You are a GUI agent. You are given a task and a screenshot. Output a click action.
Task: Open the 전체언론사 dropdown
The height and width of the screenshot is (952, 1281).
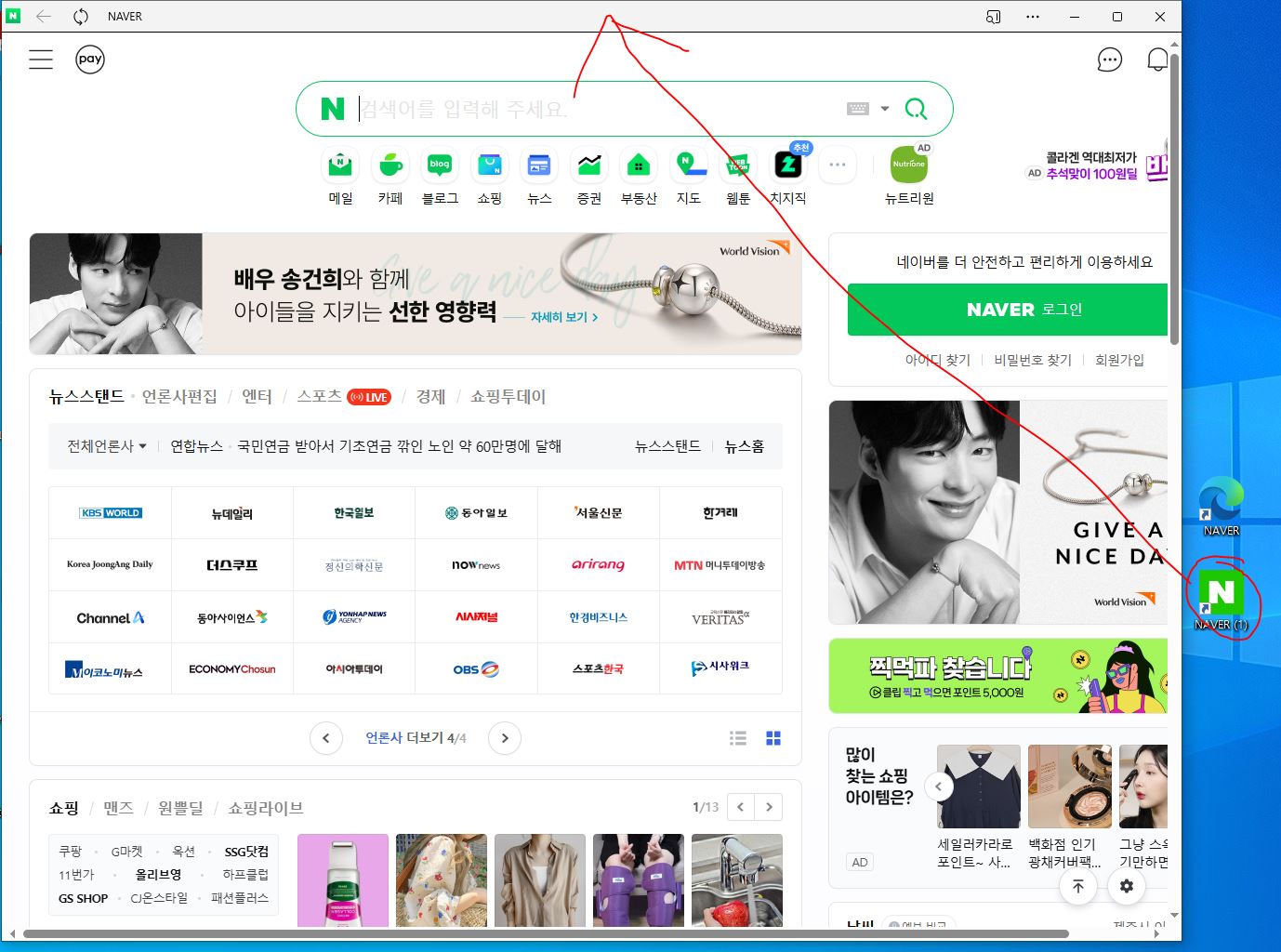pyautogui.click(x=106, y=446)
